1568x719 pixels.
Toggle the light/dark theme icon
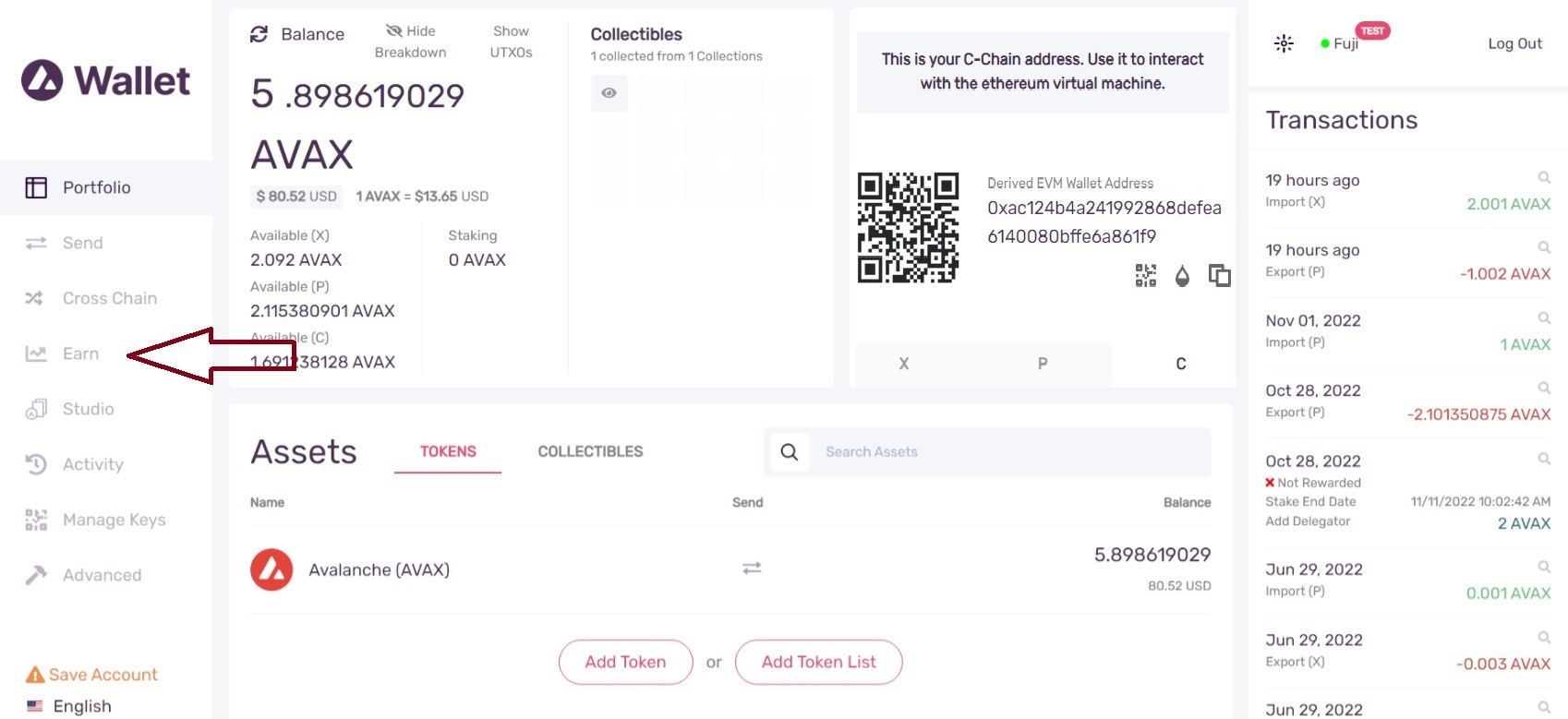click(x=1284, y=43)
